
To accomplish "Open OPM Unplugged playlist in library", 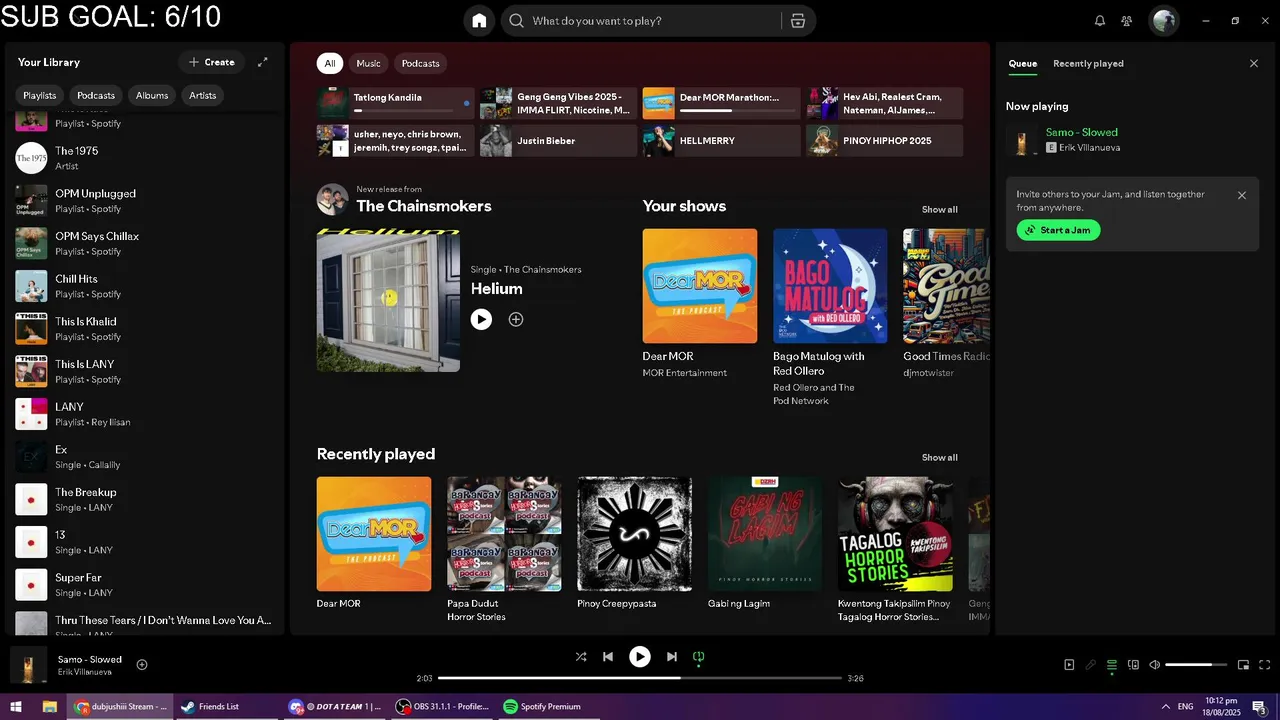I will pyautogui.click(x=145, y=201).
